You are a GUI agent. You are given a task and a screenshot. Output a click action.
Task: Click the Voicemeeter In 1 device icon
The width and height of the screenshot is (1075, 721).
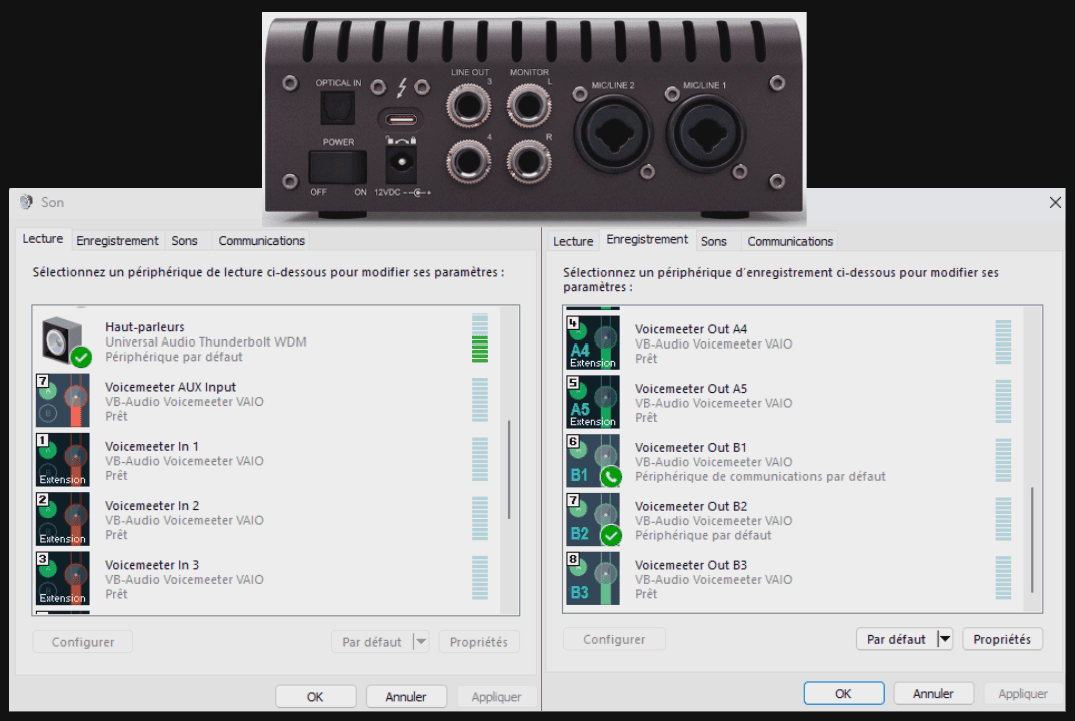pyautogui.click(x=62, y=460)
